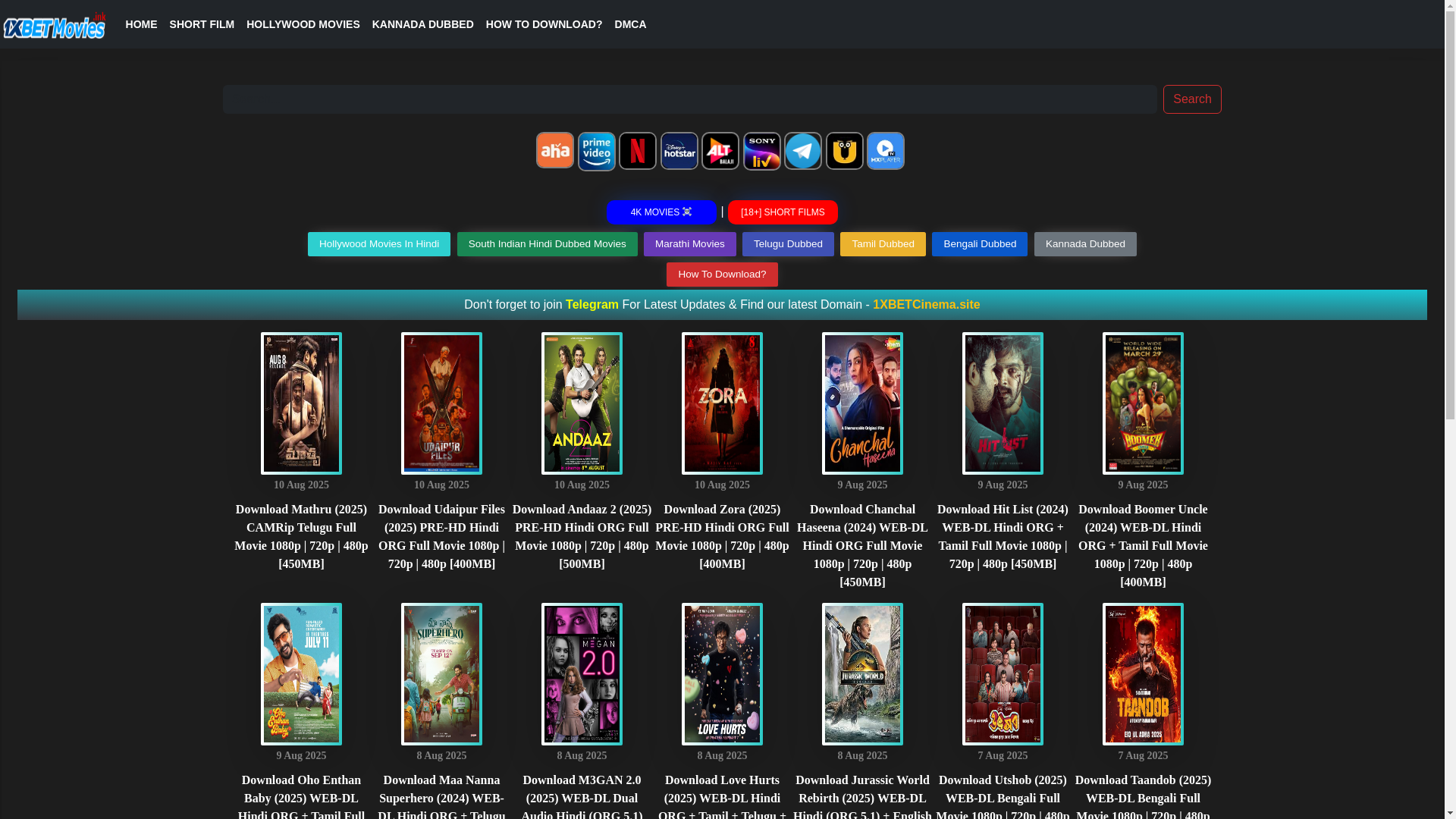The image size is (1456, 819).
Task: Click the 1XBET Movies site logo
Action: (x=55, y=25)
